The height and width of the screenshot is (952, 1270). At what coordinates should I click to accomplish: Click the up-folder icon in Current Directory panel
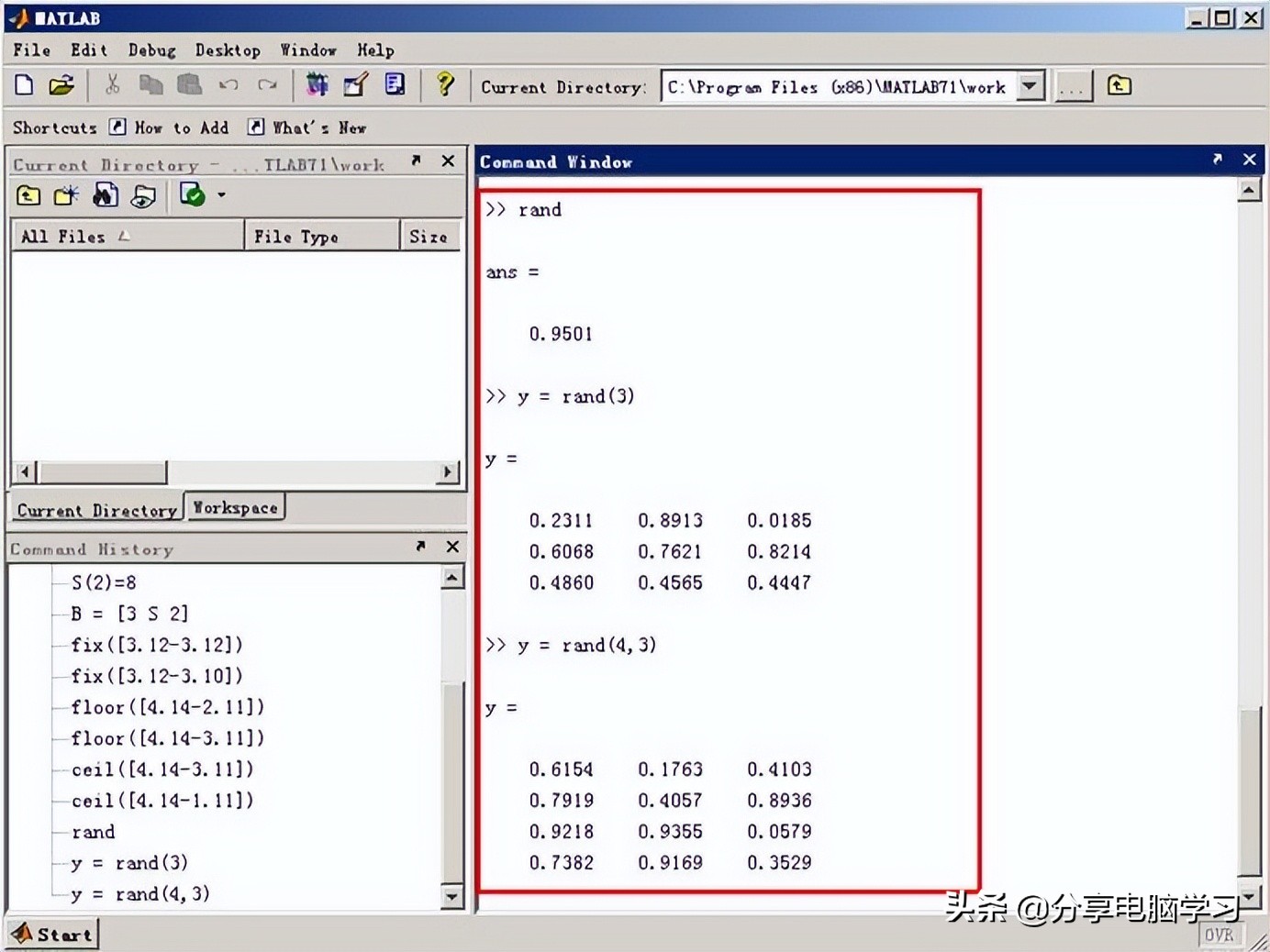28,195
